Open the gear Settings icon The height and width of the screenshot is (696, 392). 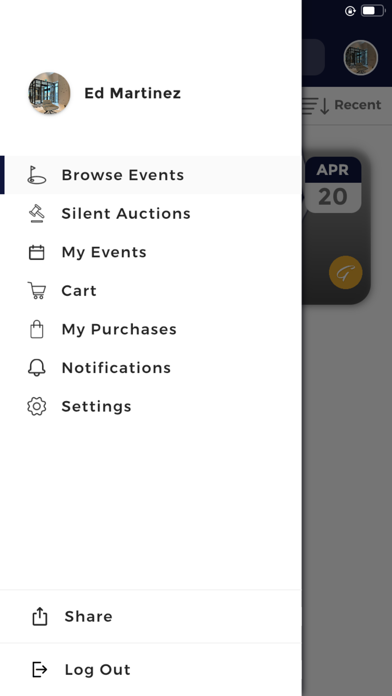pyautogui.click(x=36, y=407)
